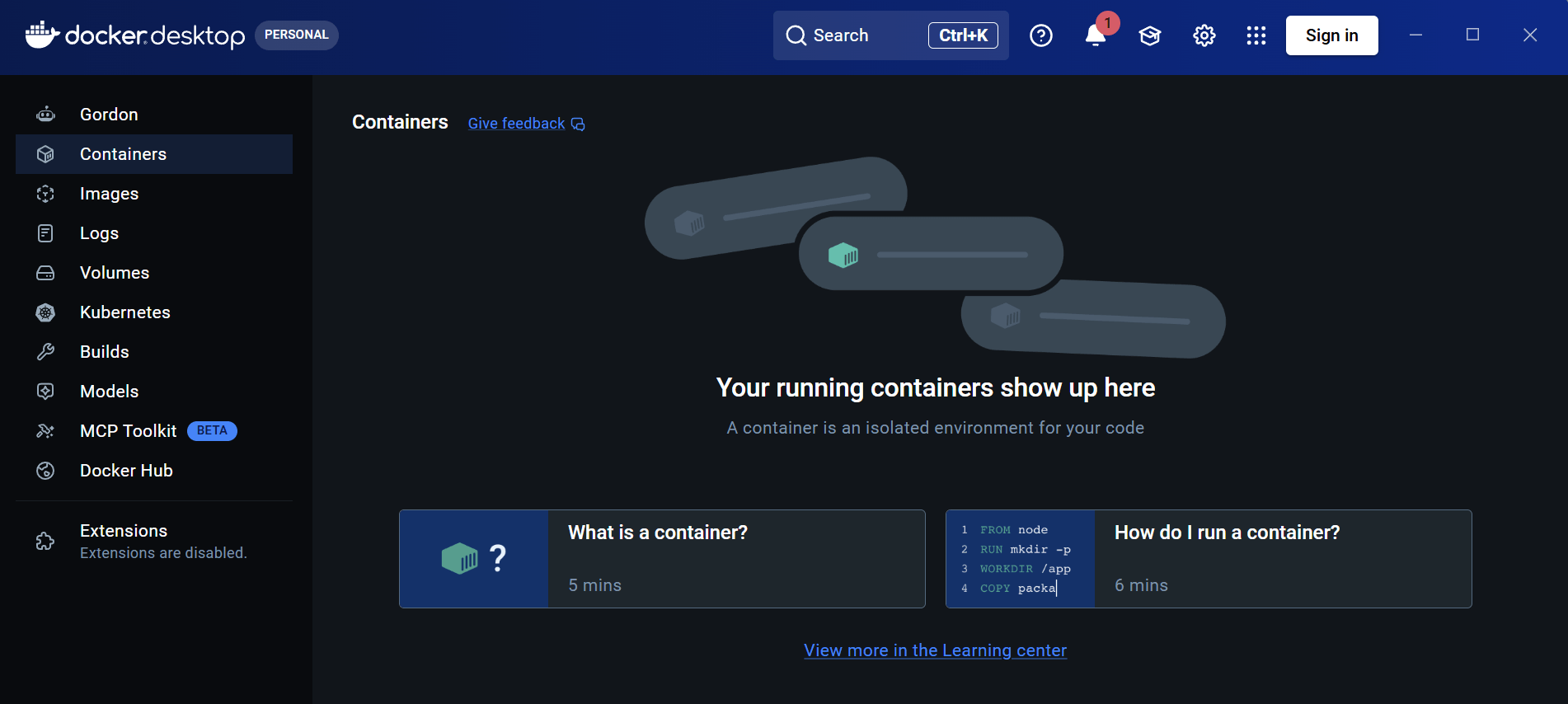Open Builds in the sidebar
The width and height of the screenshot is (1568, 704).
coord(154,352)
